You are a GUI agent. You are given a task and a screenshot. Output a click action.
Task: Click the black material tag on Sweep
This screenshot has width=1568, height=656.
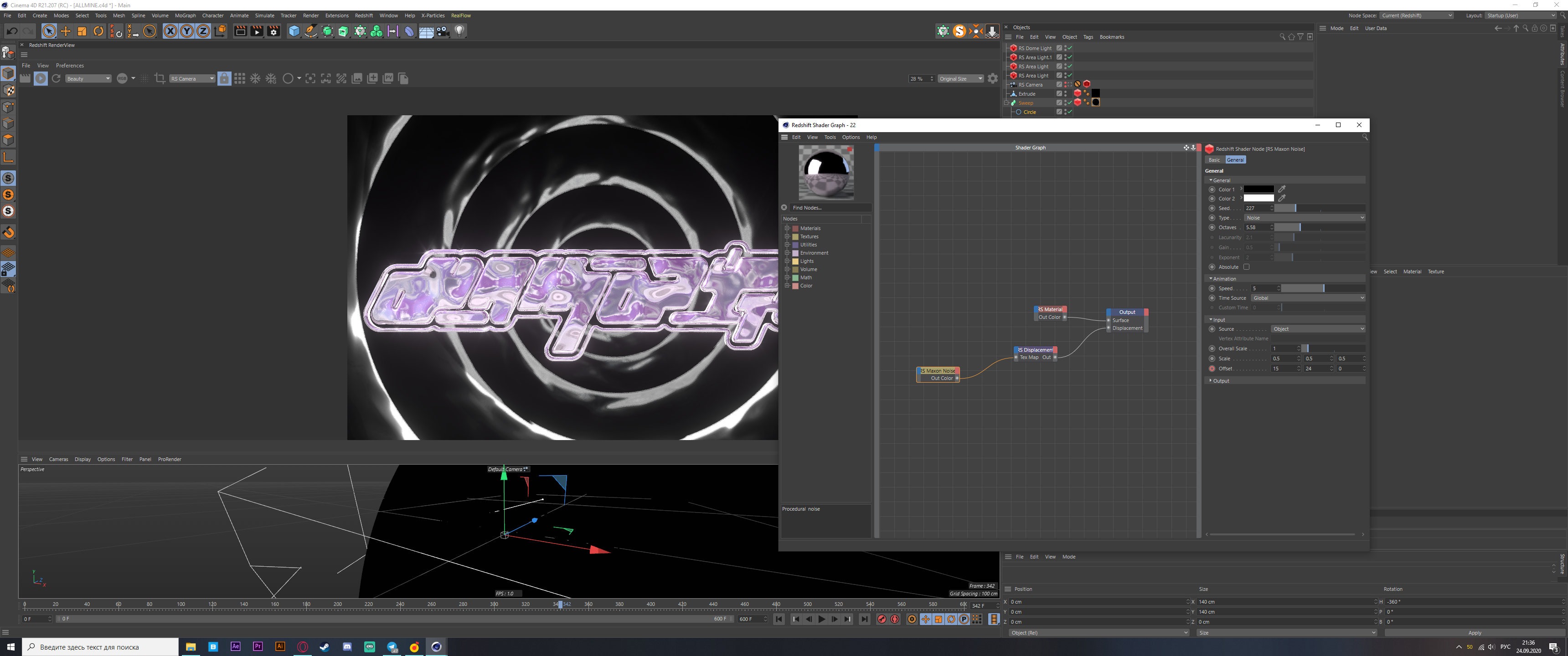pyautogui.click(x=1095, y=102)
